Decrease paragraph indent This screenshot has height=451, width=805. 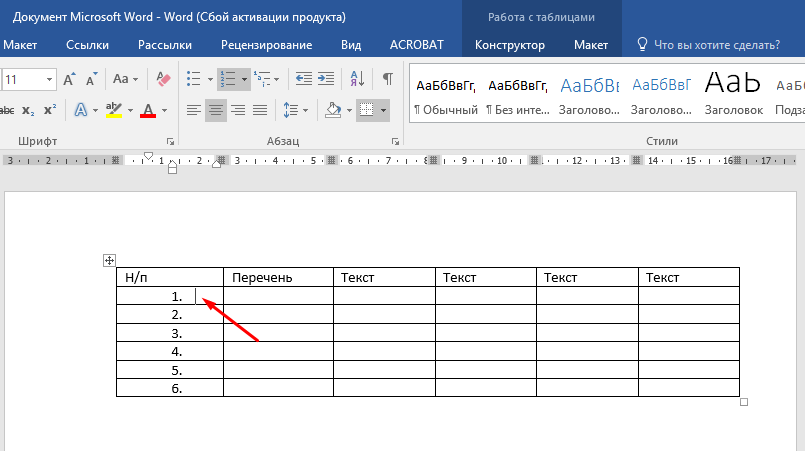303,80
